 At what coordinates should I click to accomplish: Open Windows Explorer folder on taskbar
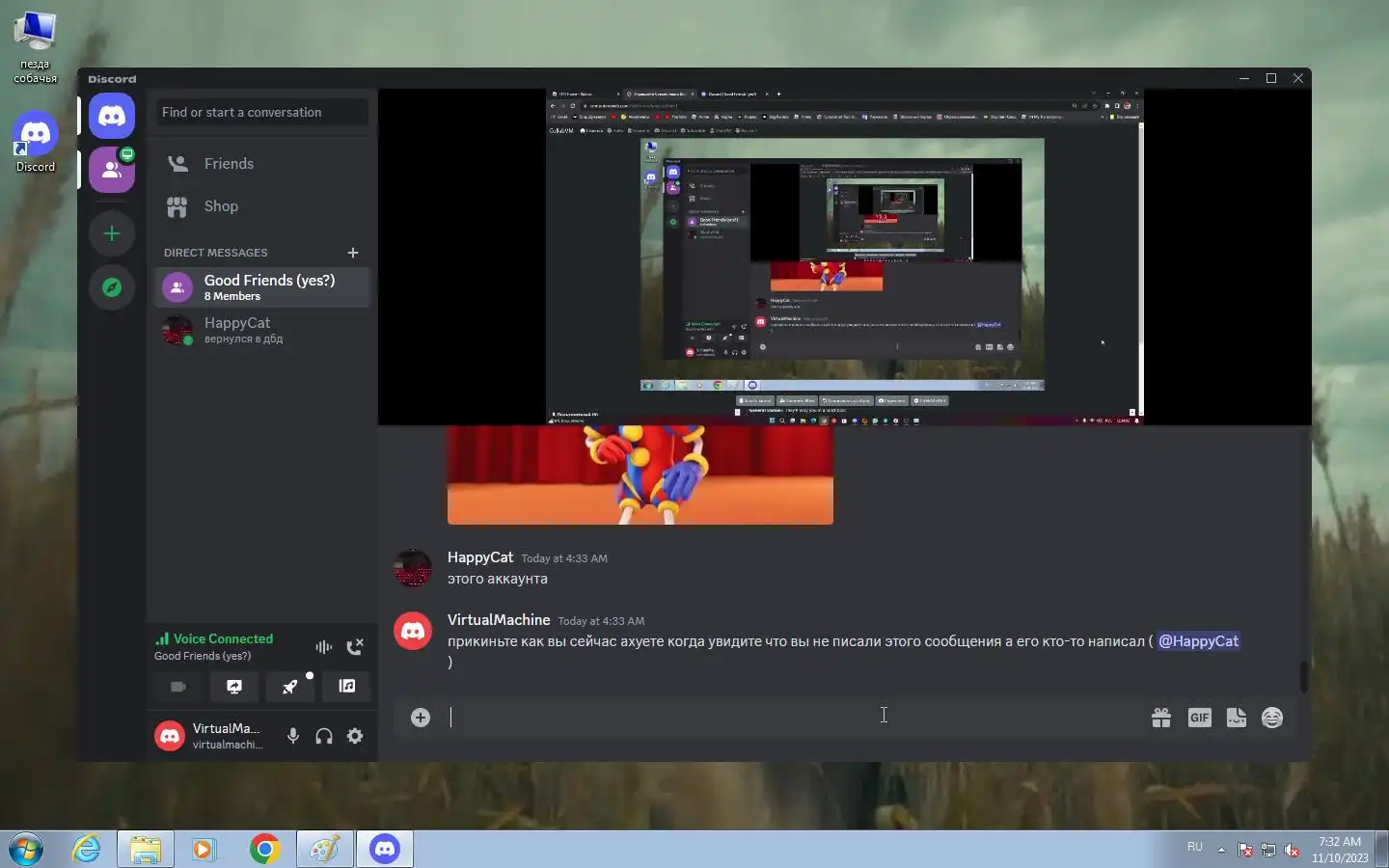click(146, 850)
